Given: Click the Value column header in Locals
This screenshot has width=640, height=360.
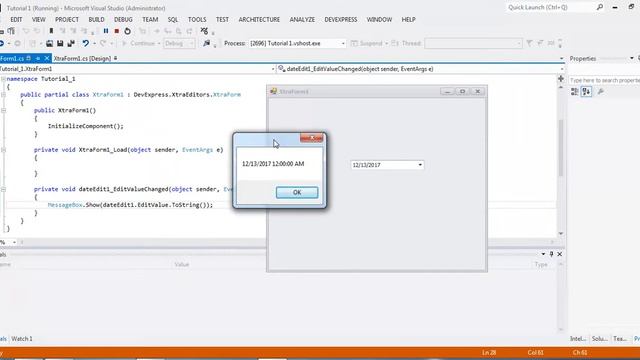Looking at the screenshot, I should coord(182,264).
